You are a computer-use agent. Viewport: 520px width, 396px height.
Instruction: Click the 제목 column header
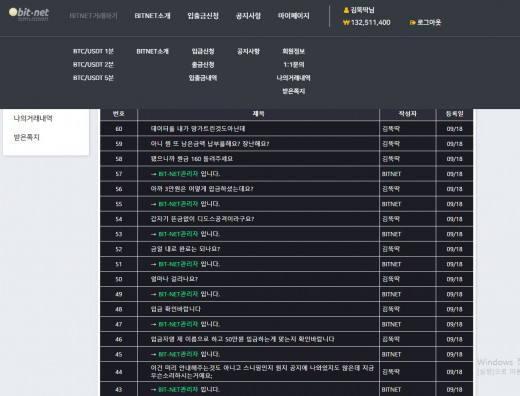(x=258, y=114)
